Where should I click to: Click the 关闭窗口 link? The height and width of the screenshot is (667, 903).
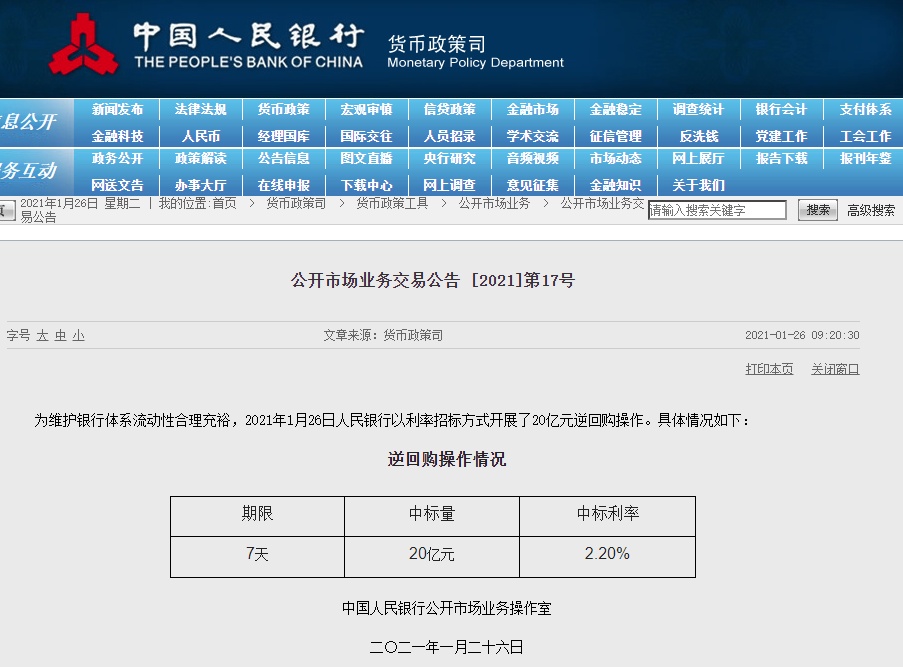835,368
